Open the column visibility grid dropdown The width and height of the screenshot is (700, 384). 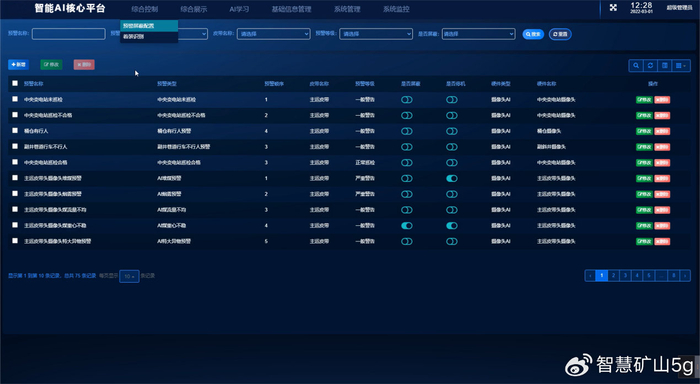[681, 66]
